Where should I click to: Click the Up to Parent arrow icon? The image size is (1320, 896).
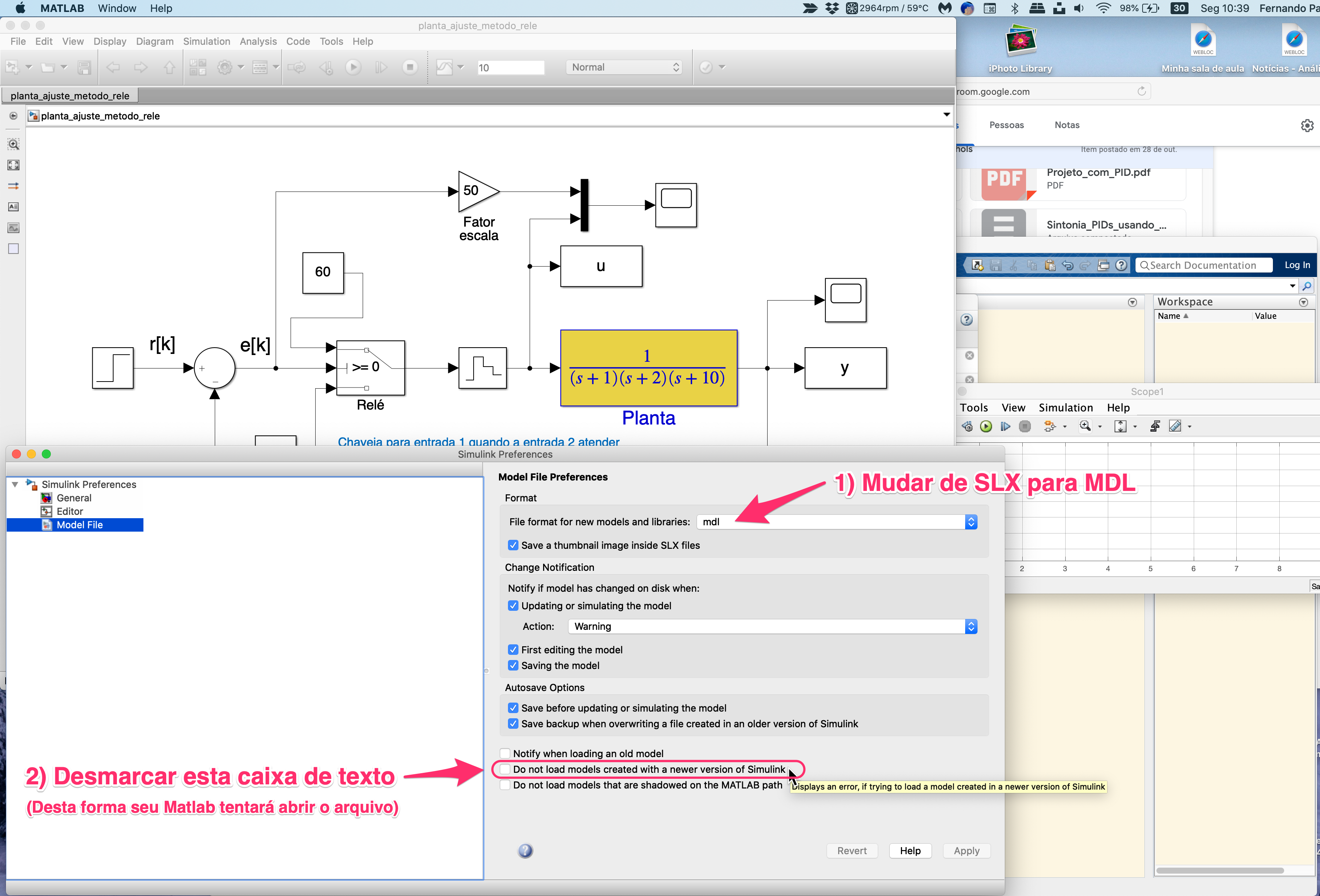(169, 68)
